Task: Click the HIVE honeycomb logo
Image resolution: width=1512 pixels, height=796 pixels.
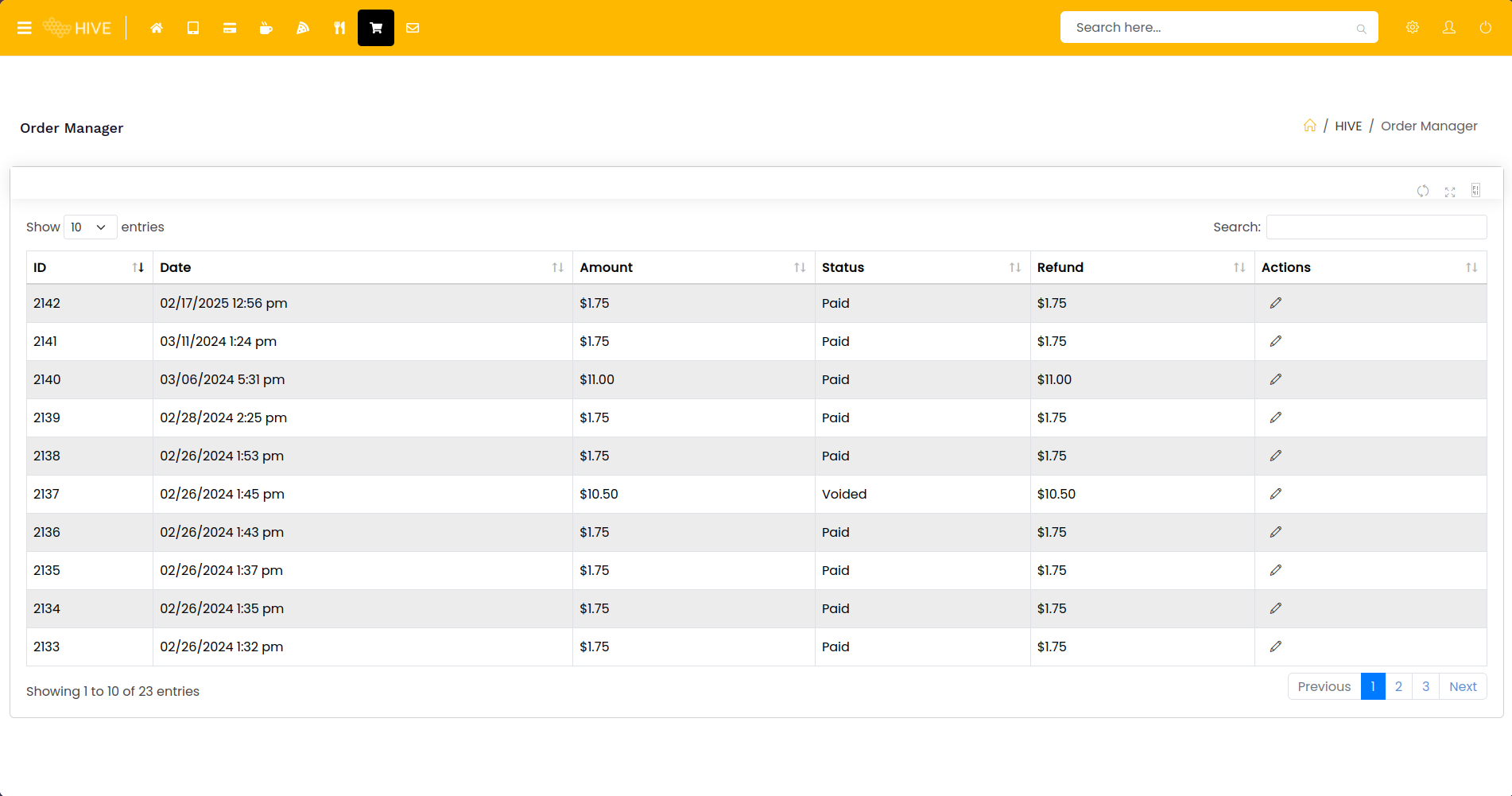Action: pos(77,28)
